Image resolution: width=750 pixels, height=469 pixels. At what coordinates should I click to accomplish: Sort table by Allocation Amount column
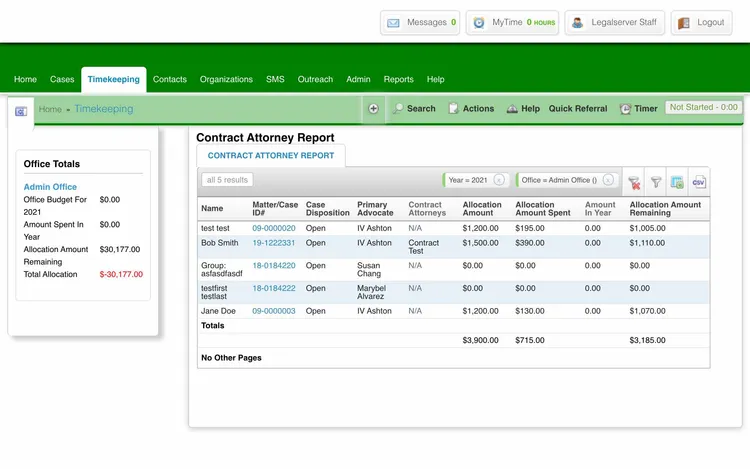(482, 209)
